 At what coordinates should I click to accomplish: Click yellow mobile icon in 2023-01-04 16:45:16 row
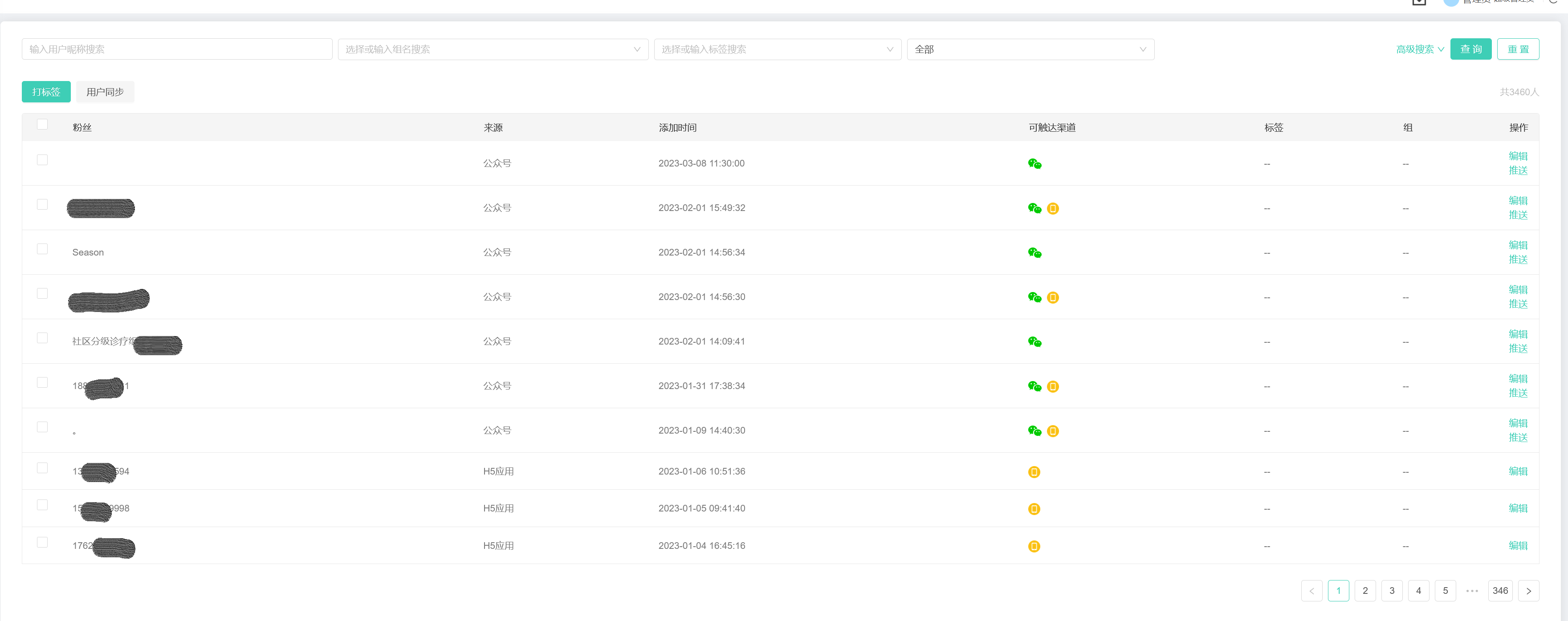click(1034, 546)
